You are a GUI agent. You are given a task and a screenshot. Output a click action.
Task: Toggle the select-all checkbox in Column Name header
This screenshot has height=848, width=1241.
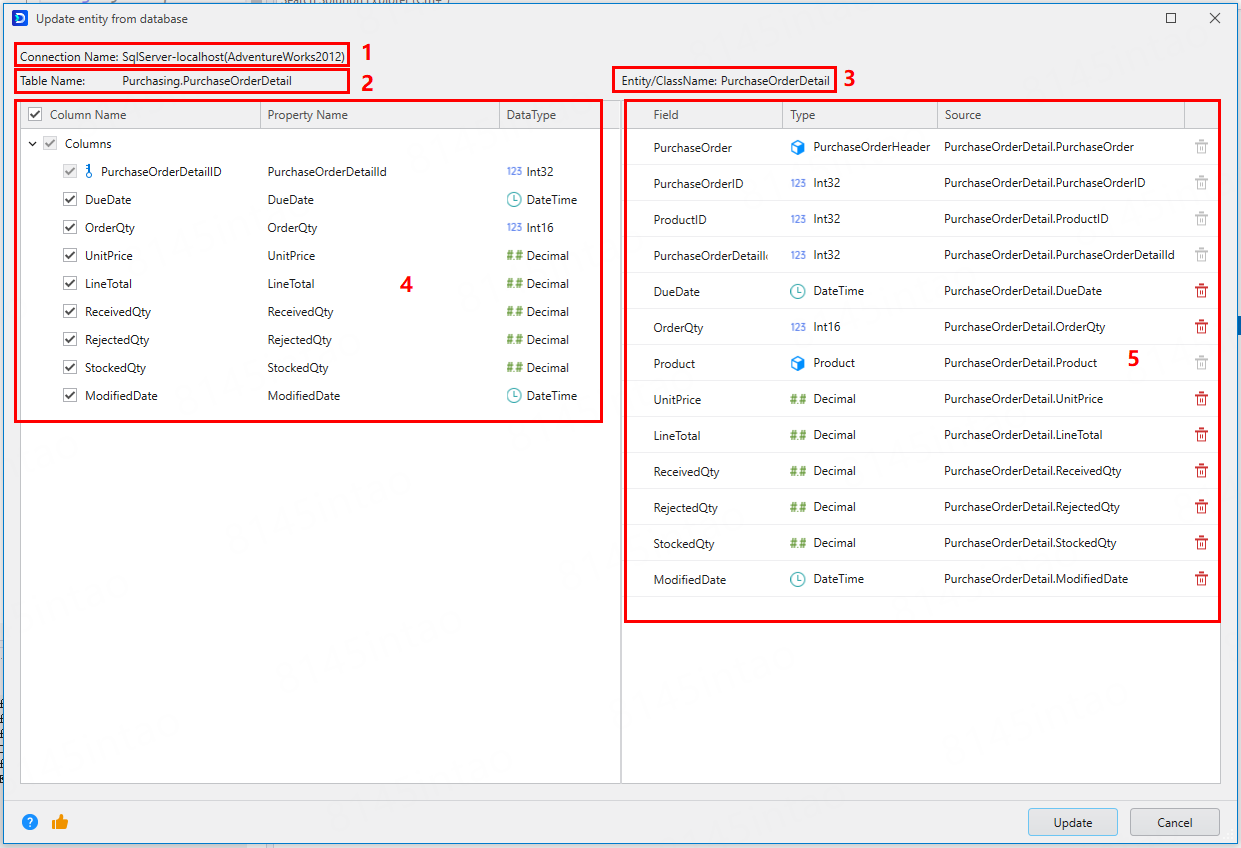[35, 115]
